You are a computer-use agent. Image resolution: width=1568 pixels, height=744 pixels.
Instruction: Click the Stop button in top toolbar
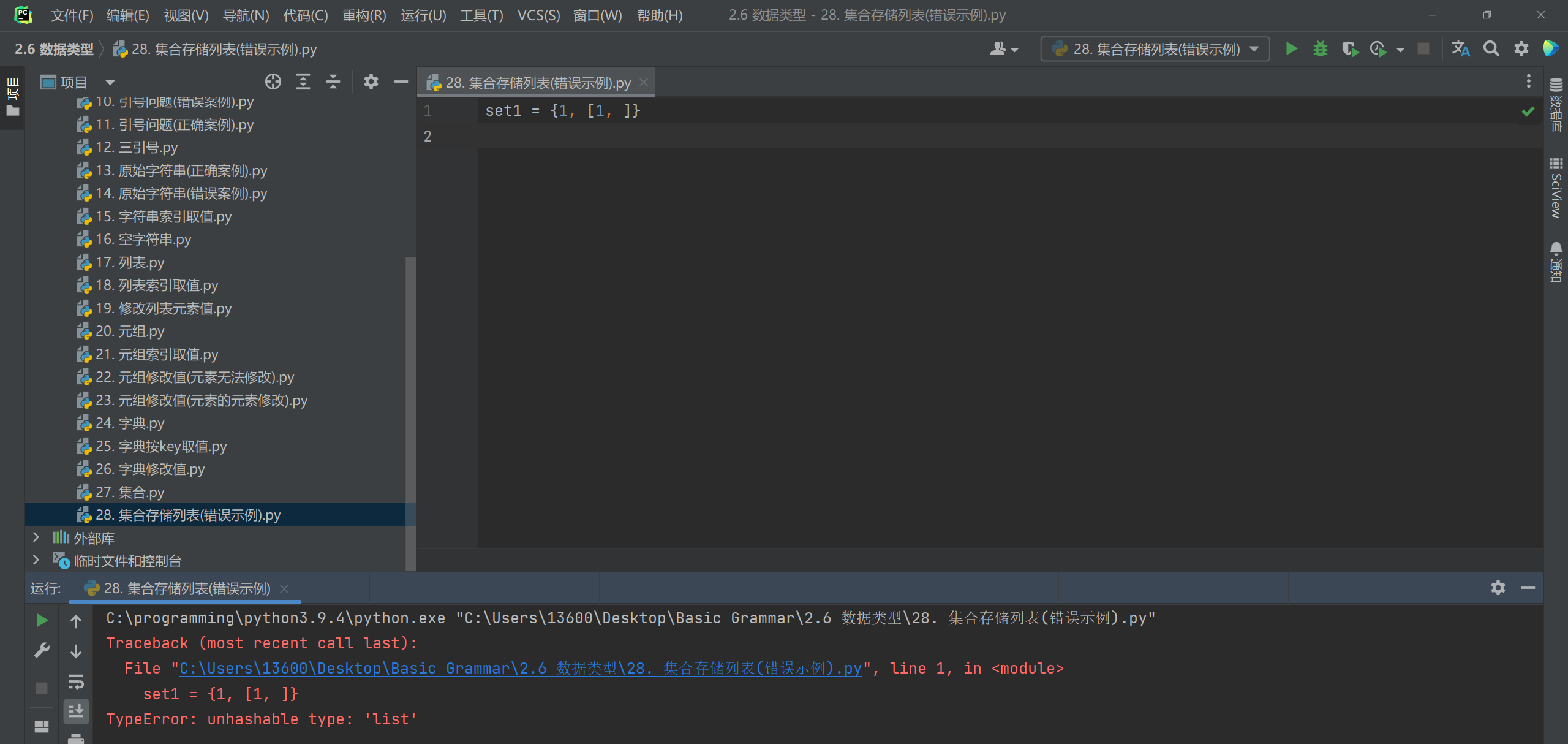click(1423, 49)
